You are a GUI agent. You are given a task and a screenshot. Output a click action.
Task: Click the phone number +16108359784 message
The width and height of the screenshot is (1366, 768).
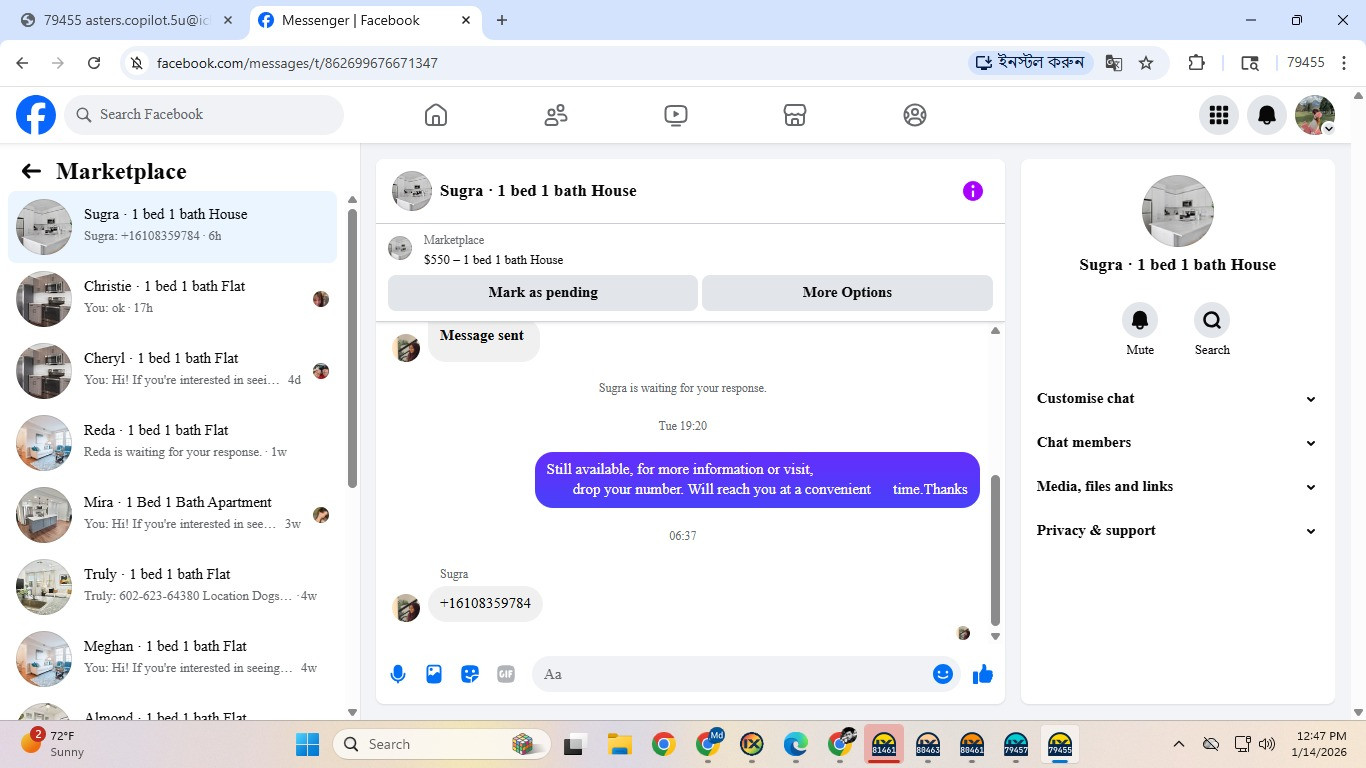(485, 604)
